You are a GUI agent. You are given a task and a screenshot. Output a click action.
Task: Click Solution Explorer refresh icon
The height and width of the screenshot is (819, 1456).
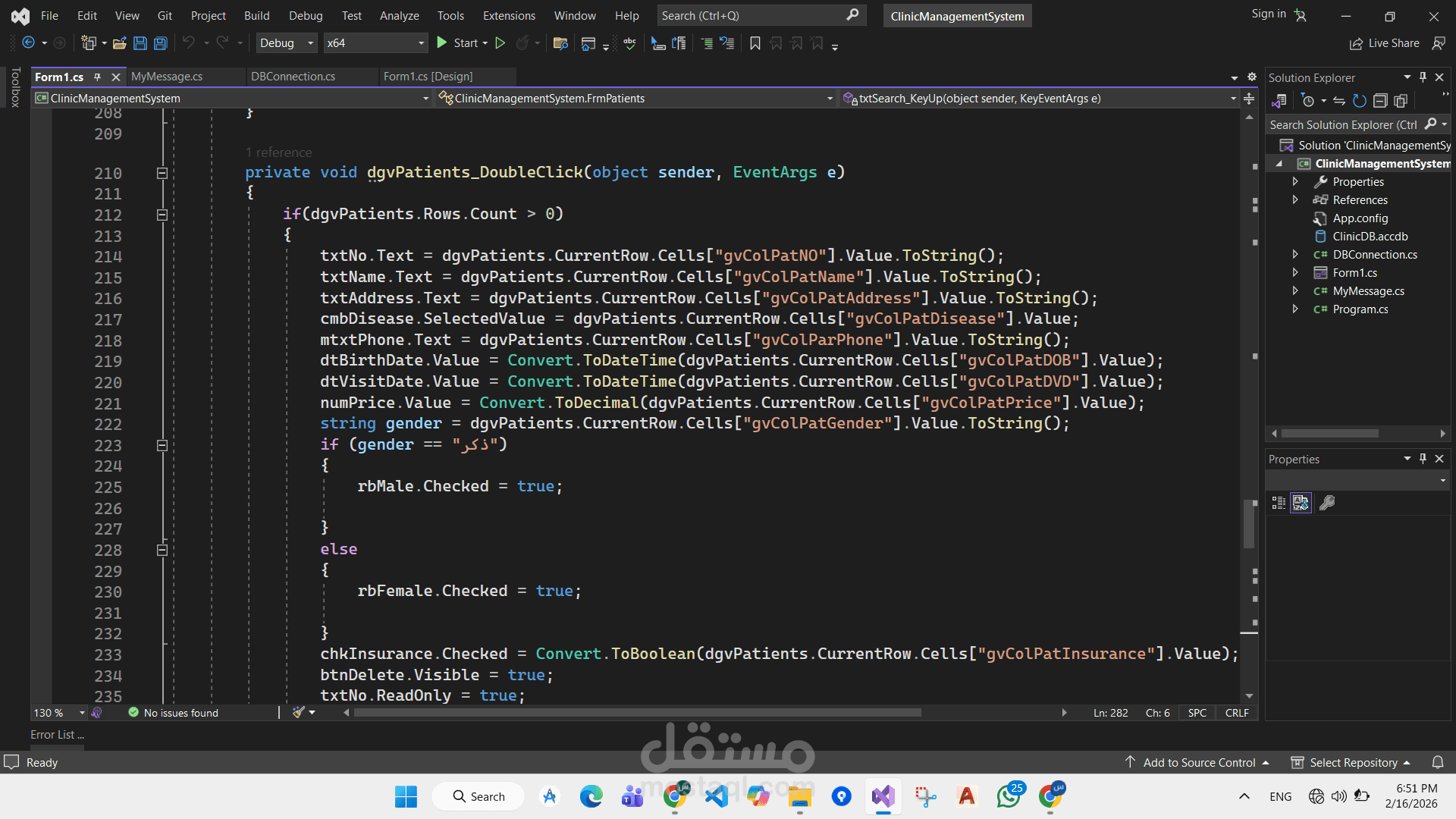click(1360, 101)
